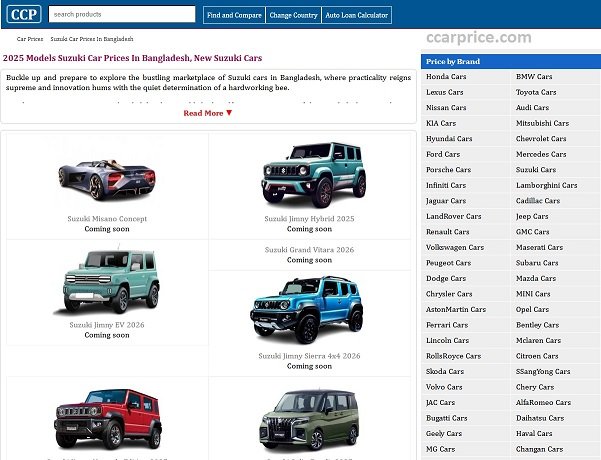Open Suzuki Jimny EV 2026 title
Viewport: 601px width, 460px height.
pos(107,325)
